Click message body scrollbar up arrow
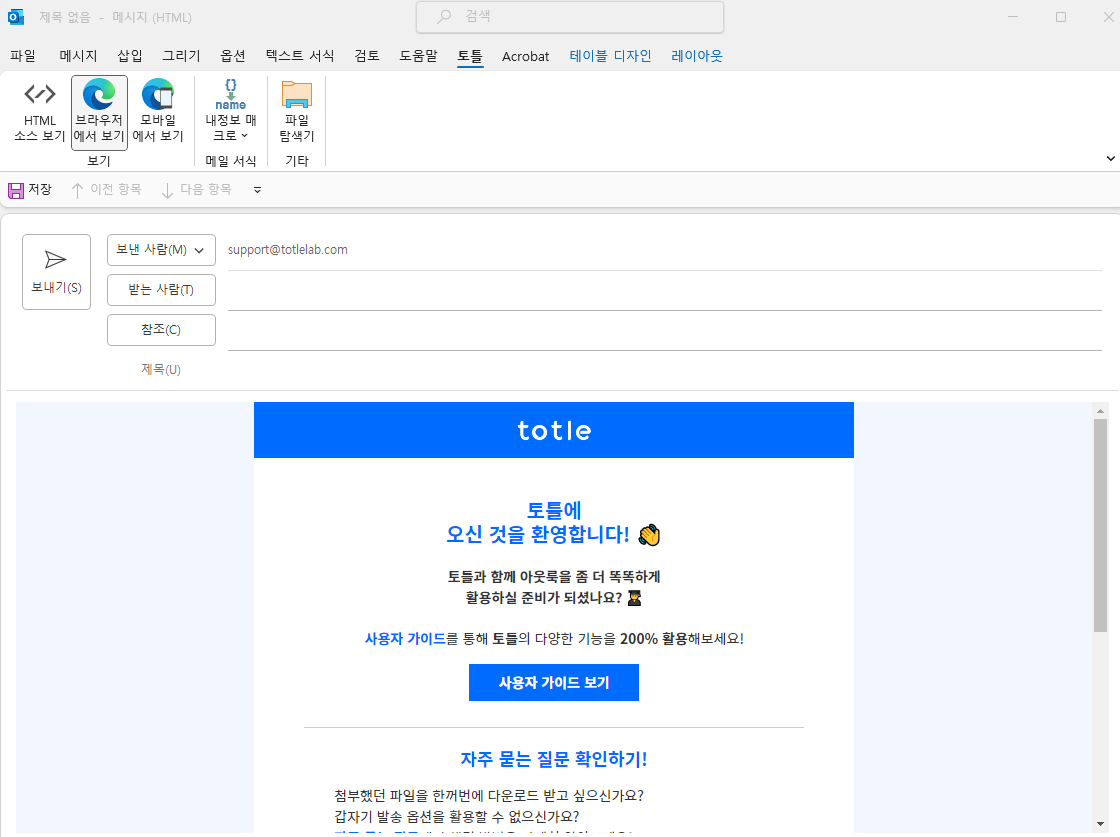Viewport: 1120px width, 837px height. point(1100,411)
